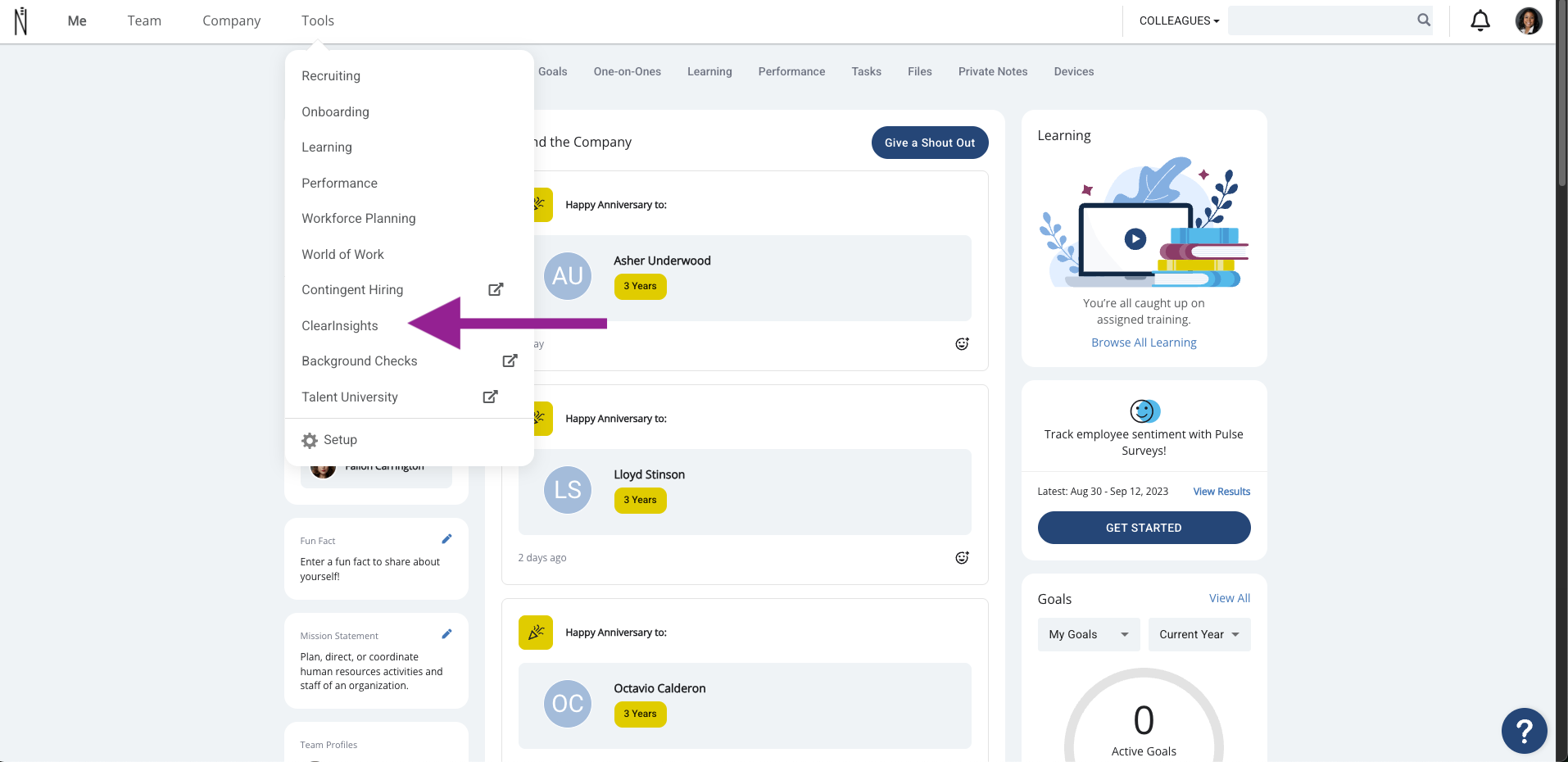The width and height of the screenshot is (1568, 762).
Task: Click the GET STARTED button
Action: [1144, 528]
